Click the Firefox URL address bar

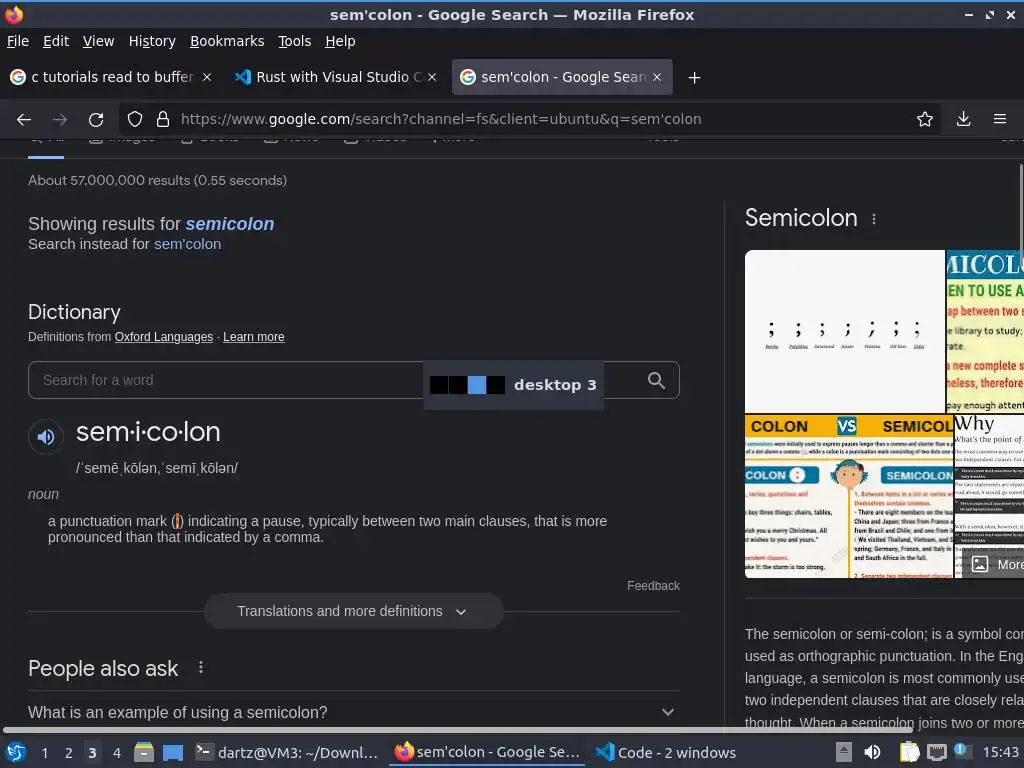529,119
